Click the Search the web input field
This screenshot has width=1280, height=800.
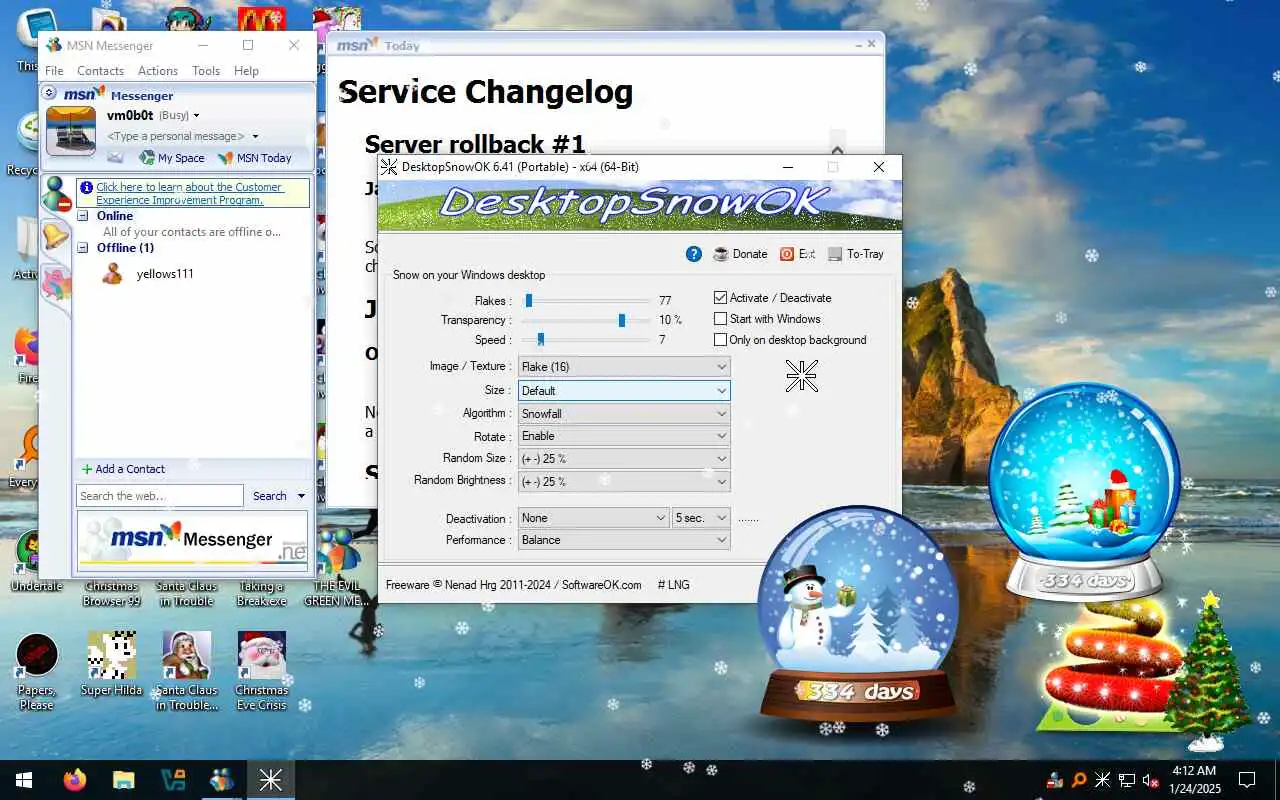tap(160, 496)
